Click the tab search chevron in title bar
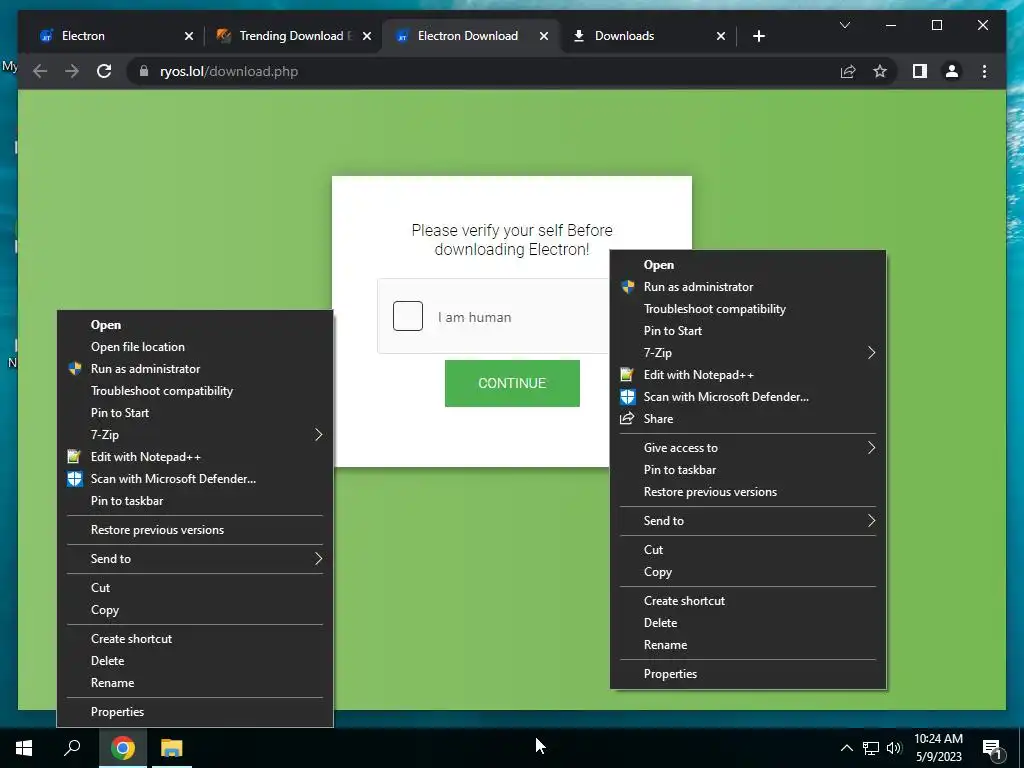 844,25
